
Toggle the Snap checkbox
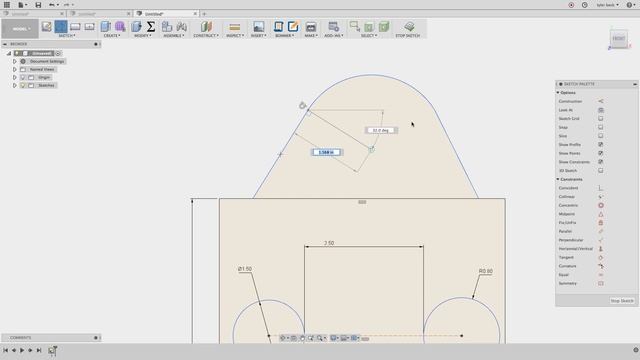tap(601, 127)
